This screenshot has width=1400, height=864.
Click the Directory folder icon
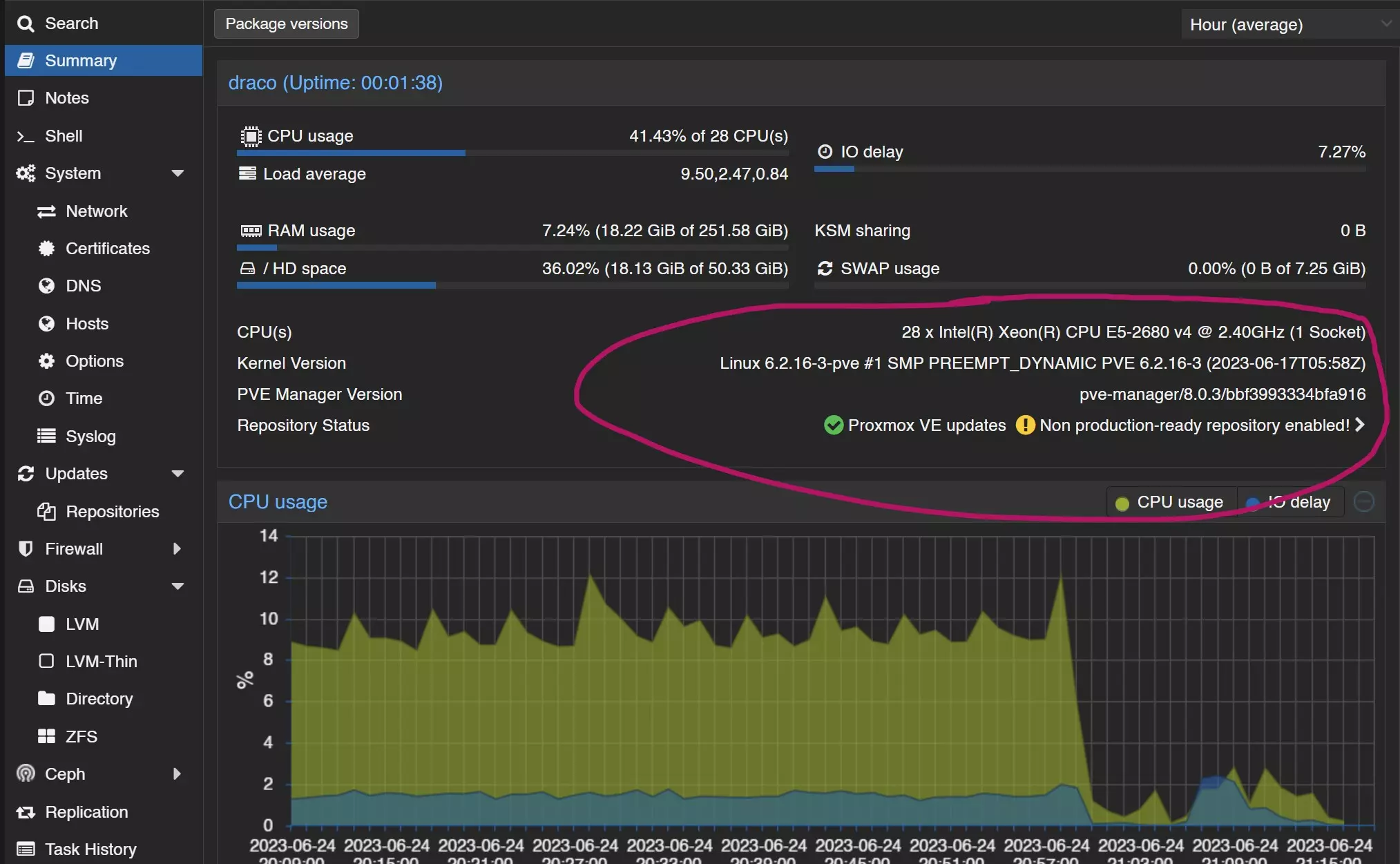point(46,698)
